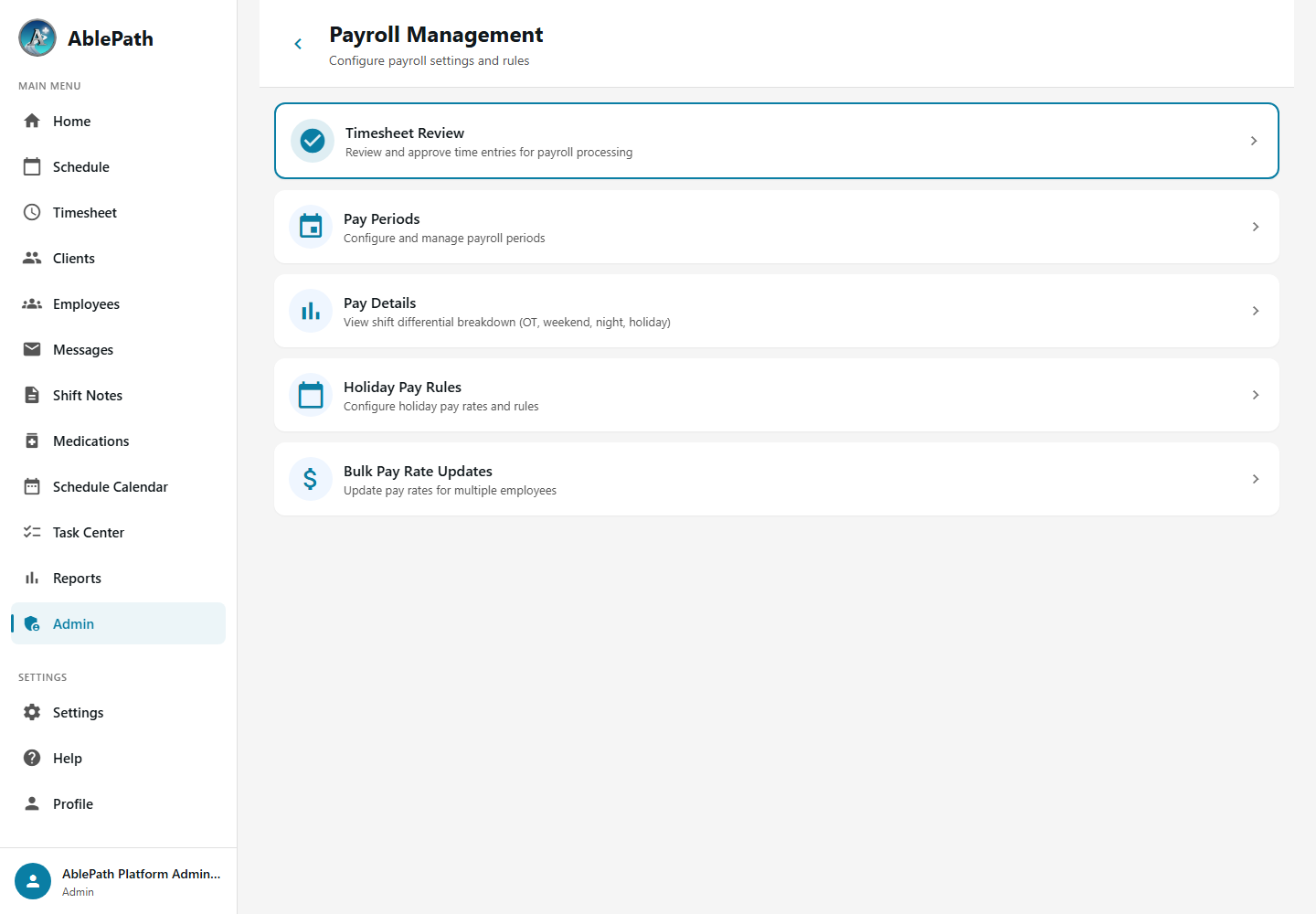Click 'Configure payroll settings and rules' subtitle

(x=429, y=60)
